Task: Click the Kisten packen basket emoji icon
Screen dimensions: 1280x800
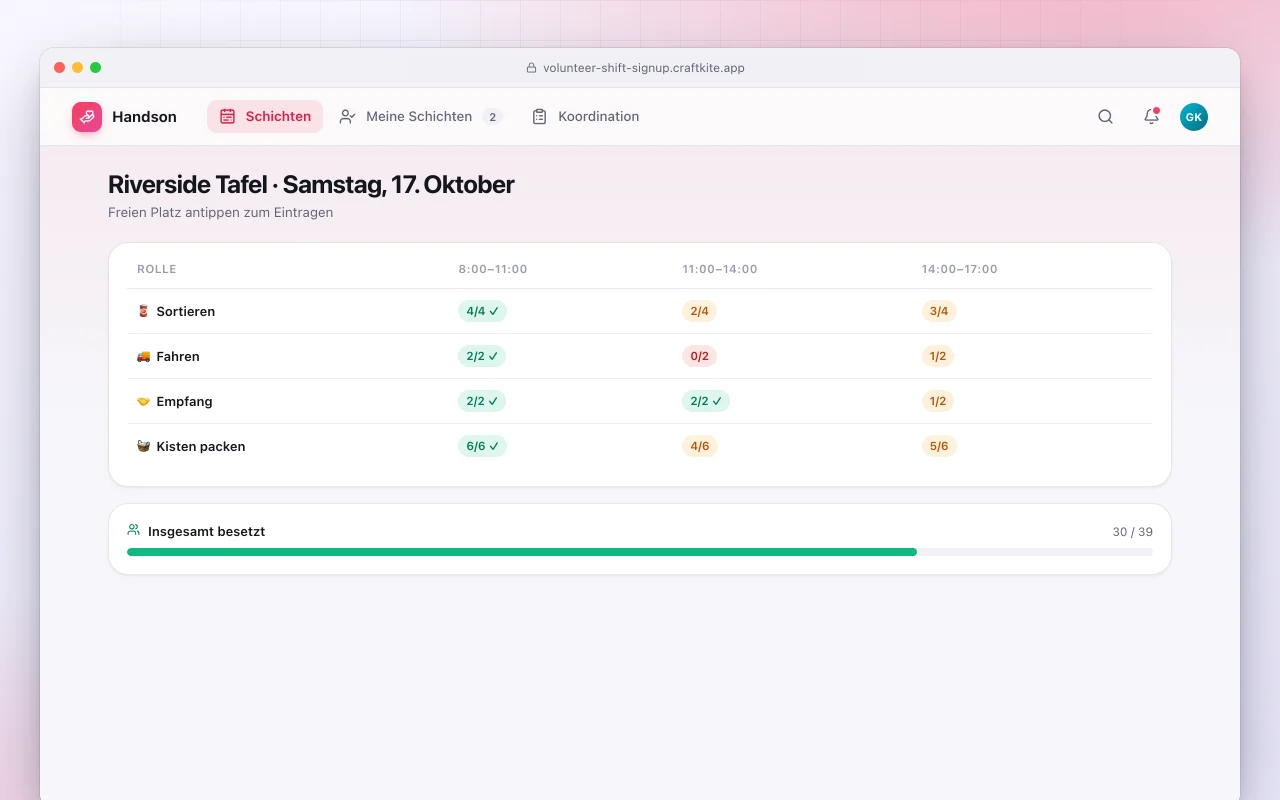Action: tap(143, 446)
